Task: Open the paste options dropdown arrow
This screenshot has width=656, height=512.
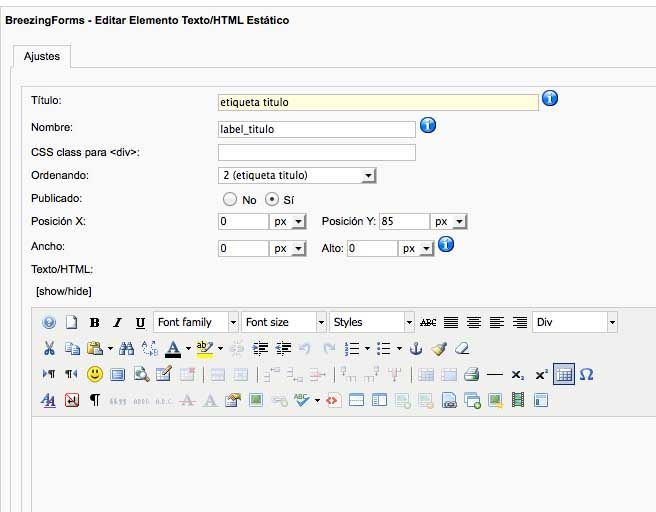Action: click(110, 348)
